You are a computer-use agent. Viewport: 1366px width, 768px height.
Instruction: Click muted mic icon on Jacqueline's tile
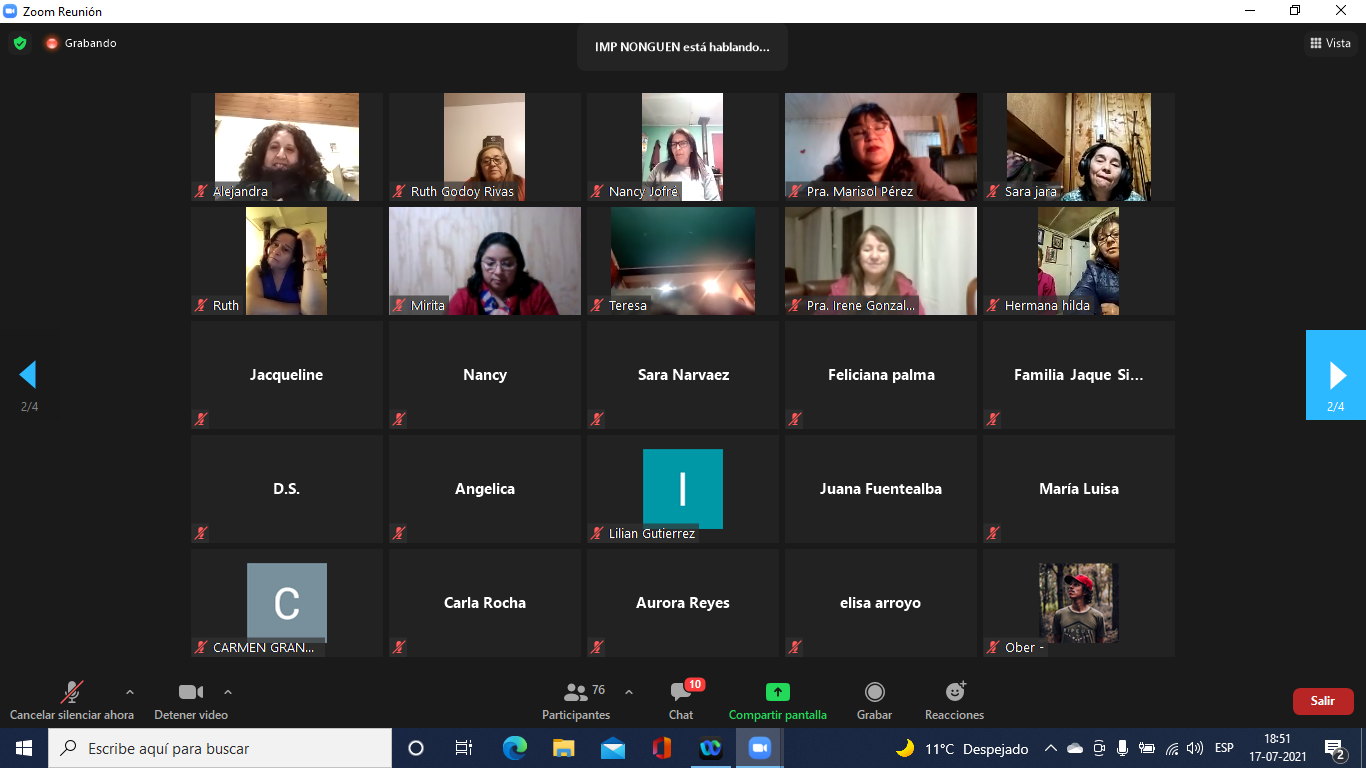[x=201, y=419]
